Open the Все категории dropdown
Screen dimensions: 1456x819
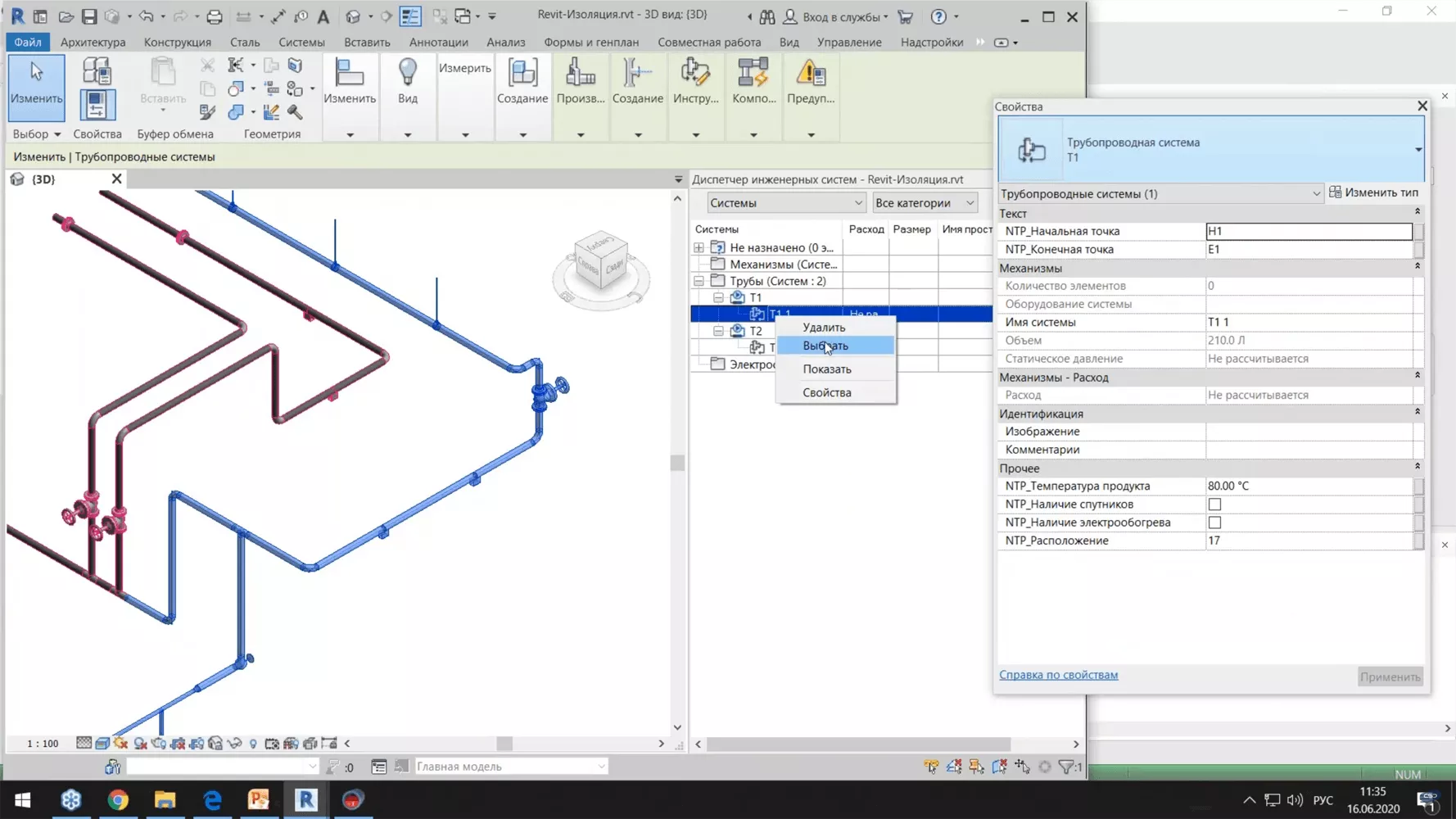[x=924, y=202]
